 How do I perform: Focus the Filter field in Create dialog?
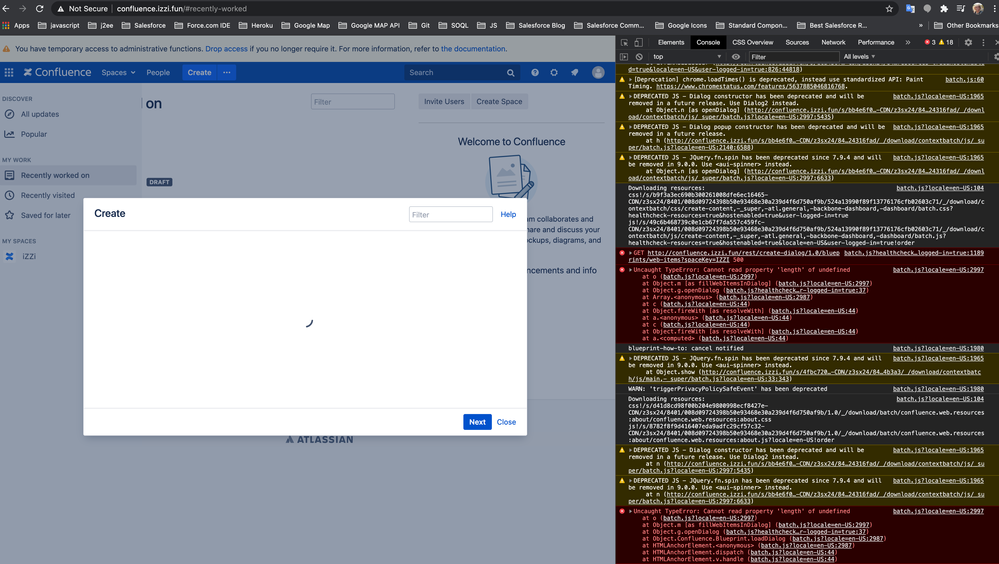(x=450, y=215)
